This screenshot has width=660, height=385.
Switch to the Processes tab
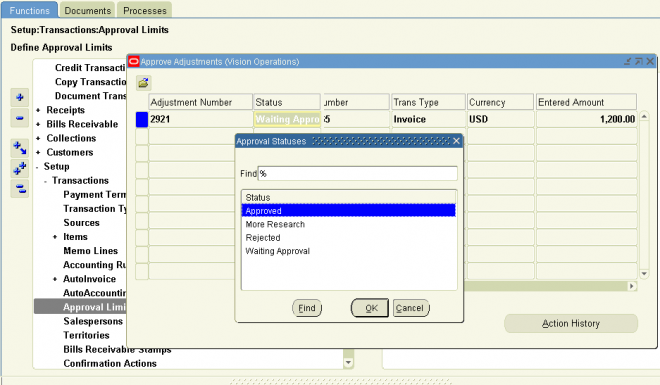(x=144, y=11)
